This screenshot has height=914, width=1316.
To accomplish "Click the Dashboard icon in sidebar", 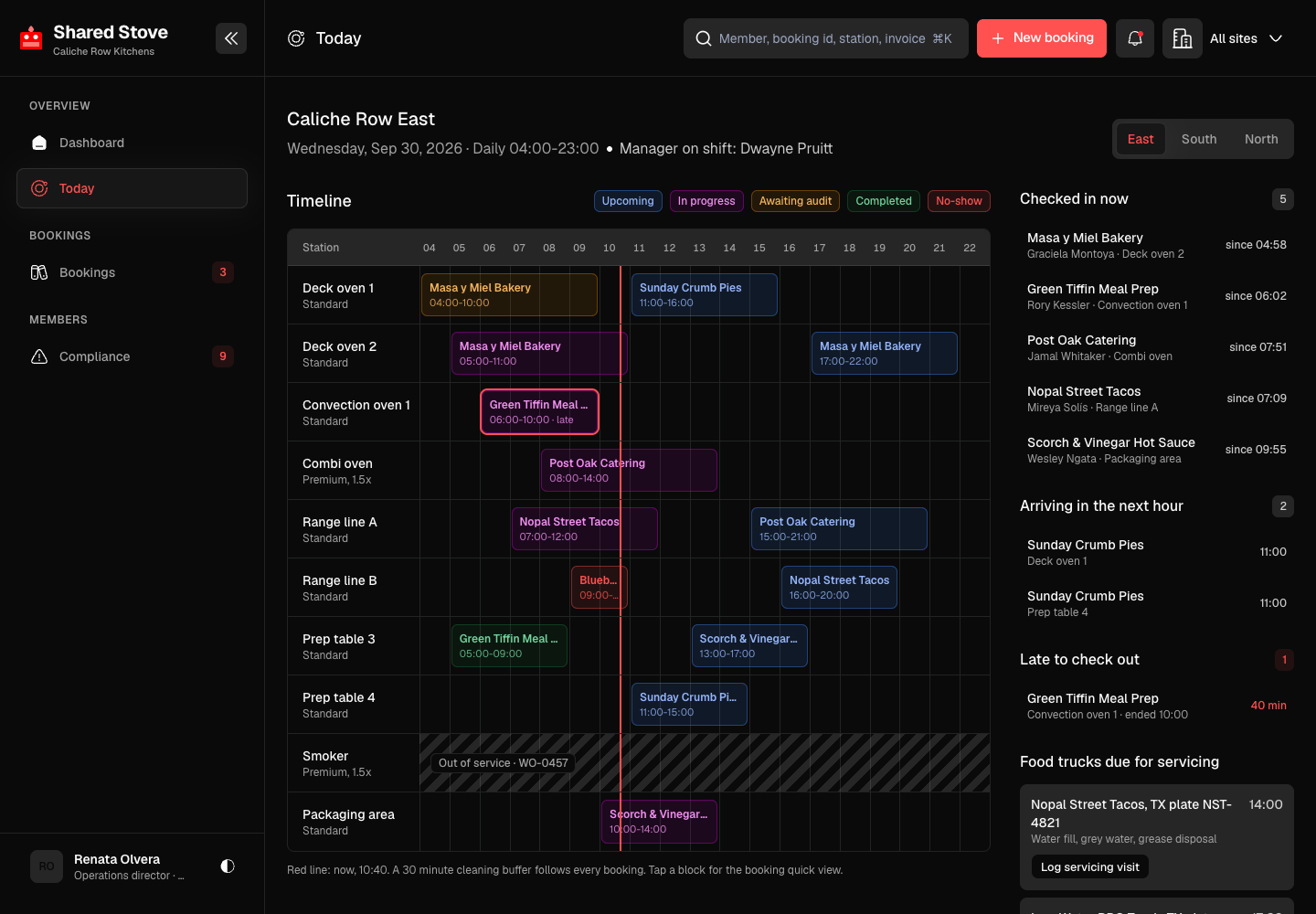I will [39, 143].
